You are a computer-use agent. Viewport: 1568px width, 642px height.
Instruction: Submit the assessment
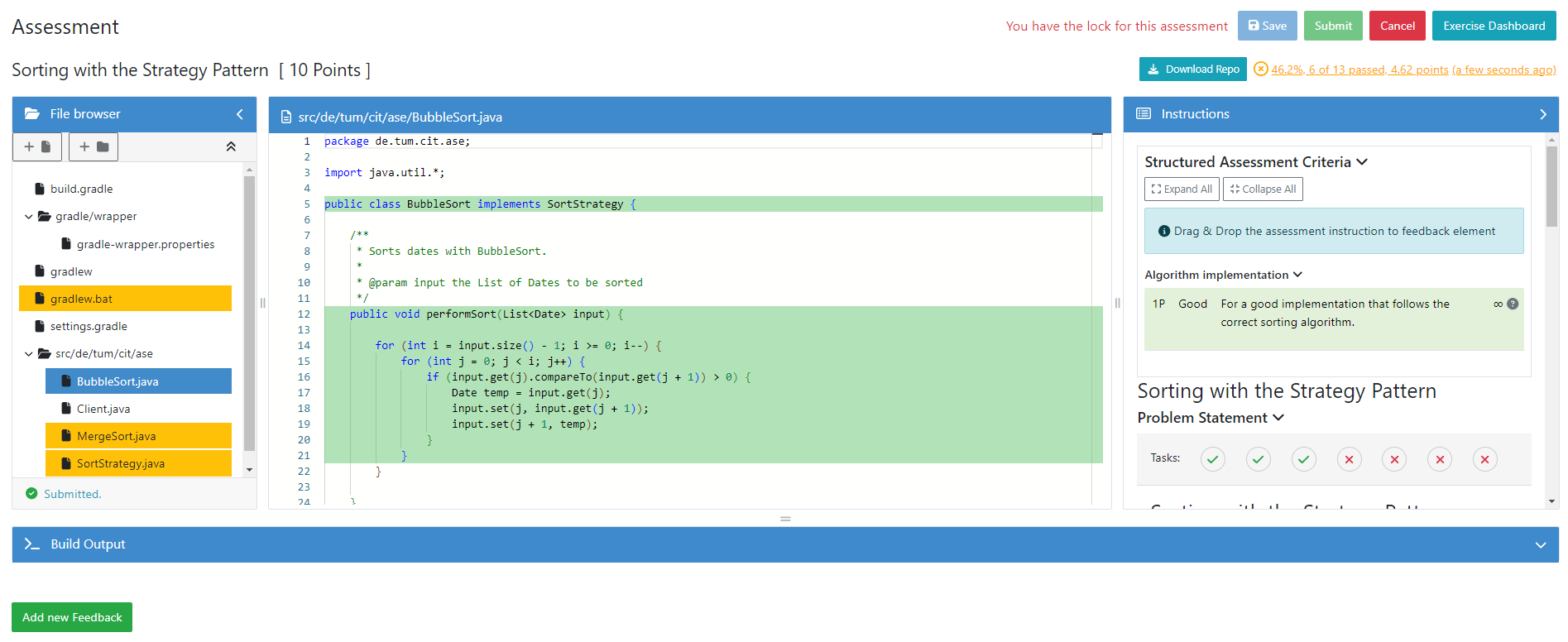(1333, 26)
